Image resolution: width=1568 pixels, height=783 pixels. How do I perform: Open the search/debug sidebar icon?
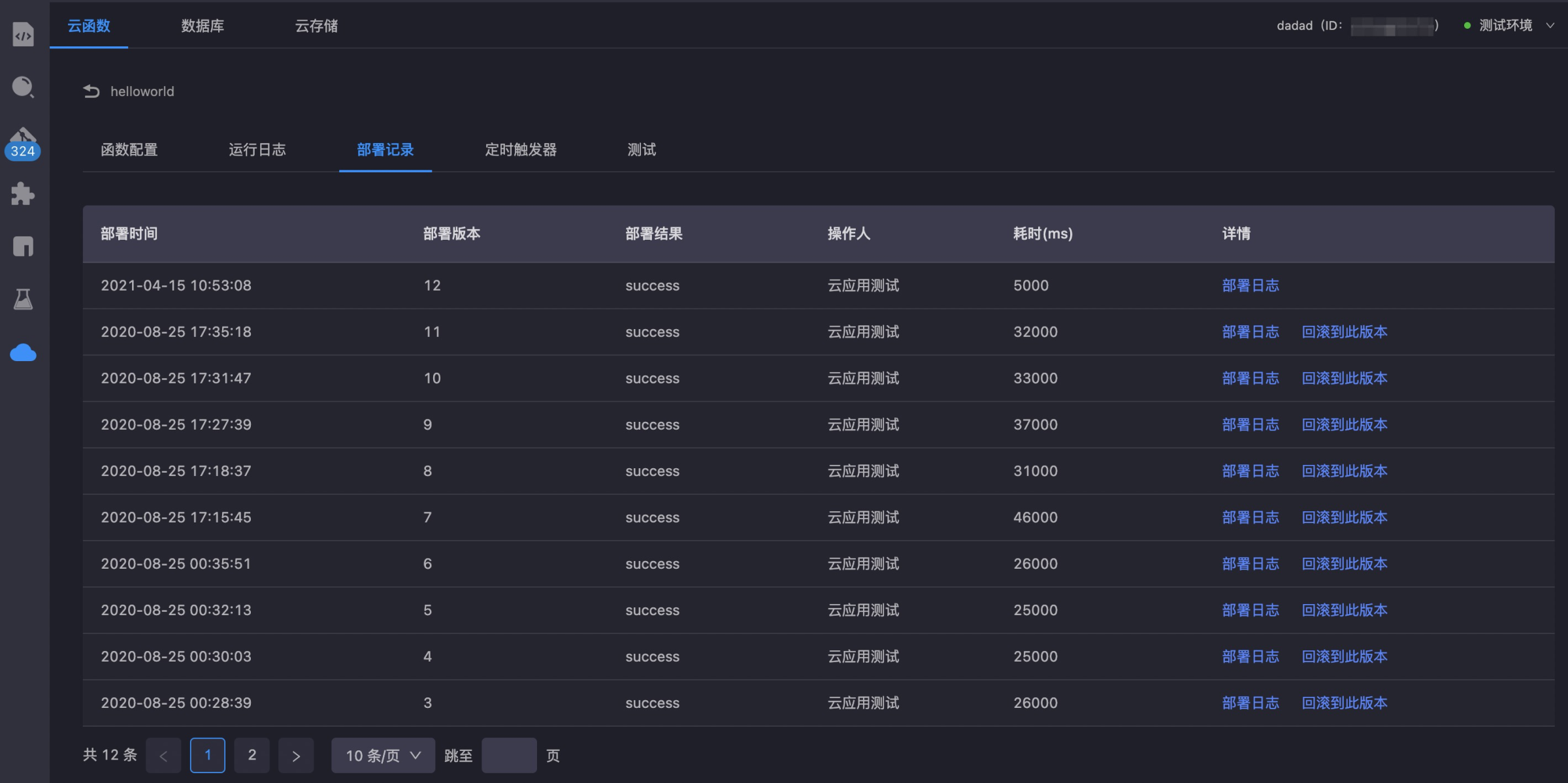pos(23,87)
